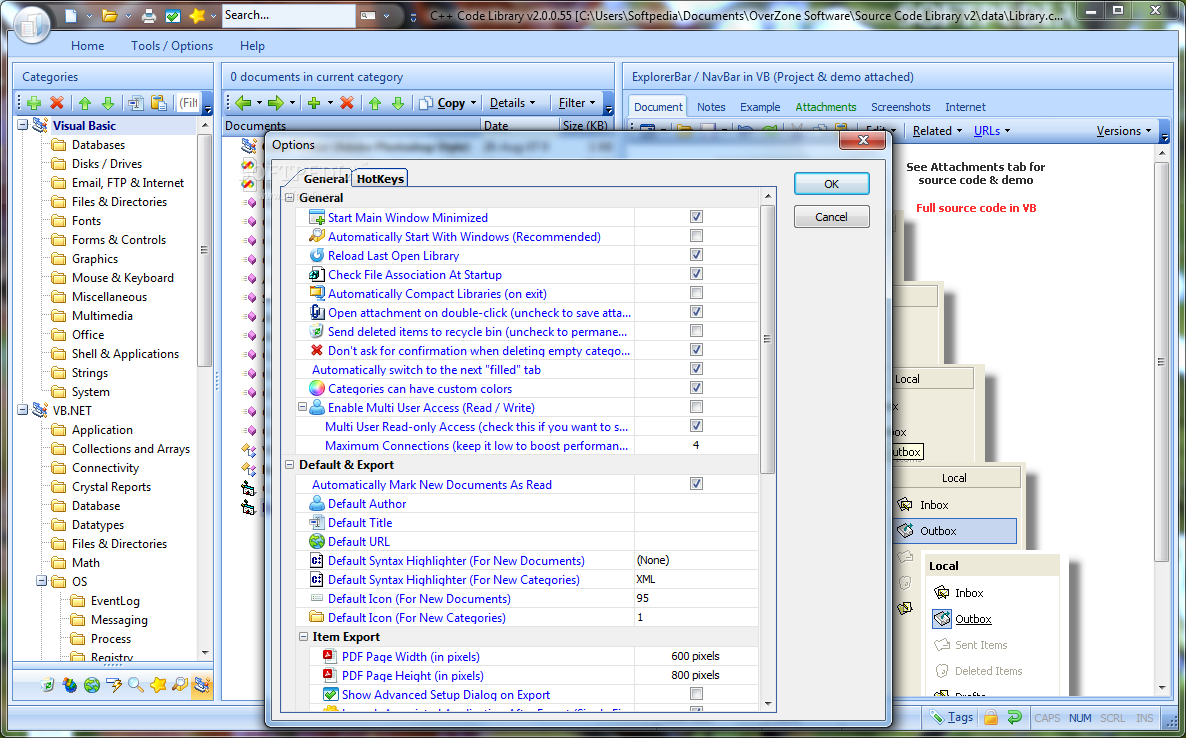Click the Tags button in status bar
The image size is (1186, 738).
click(951, 718)
